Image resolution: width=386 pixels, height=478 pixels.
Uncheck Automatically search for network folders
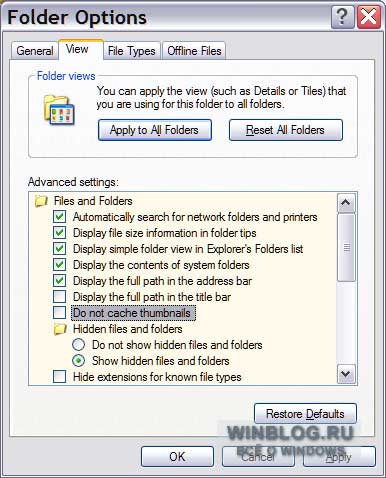[x=59, y=217]
